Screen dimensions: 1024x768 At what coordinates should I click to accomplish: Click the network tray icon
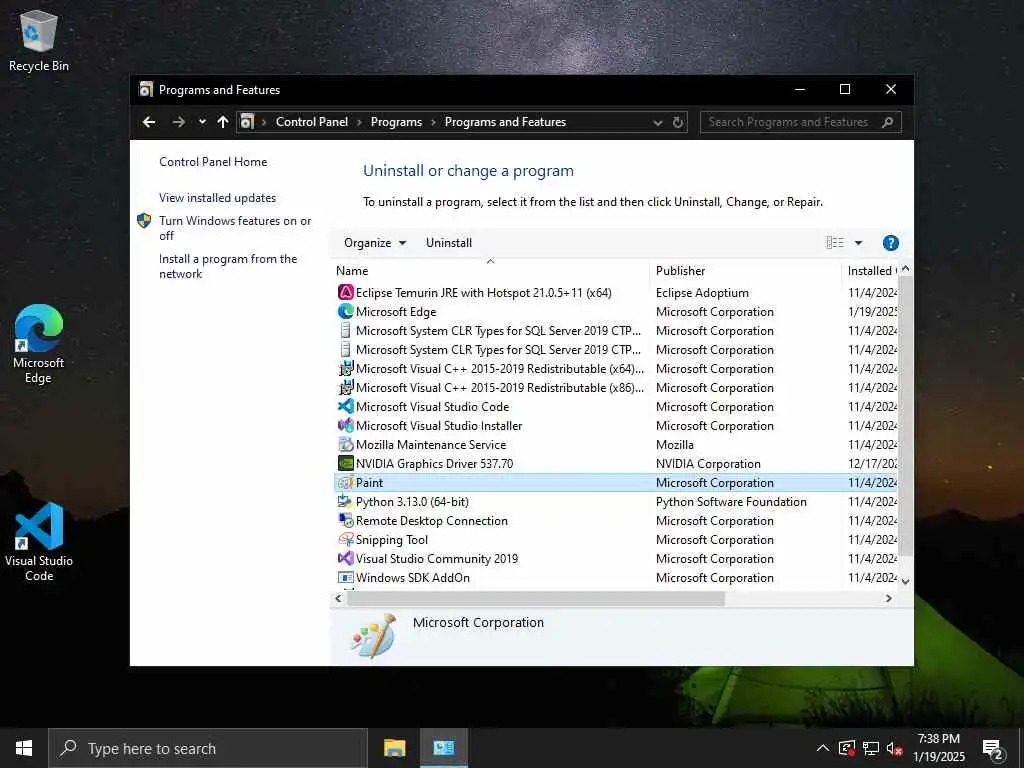click(x=871, y=748)
